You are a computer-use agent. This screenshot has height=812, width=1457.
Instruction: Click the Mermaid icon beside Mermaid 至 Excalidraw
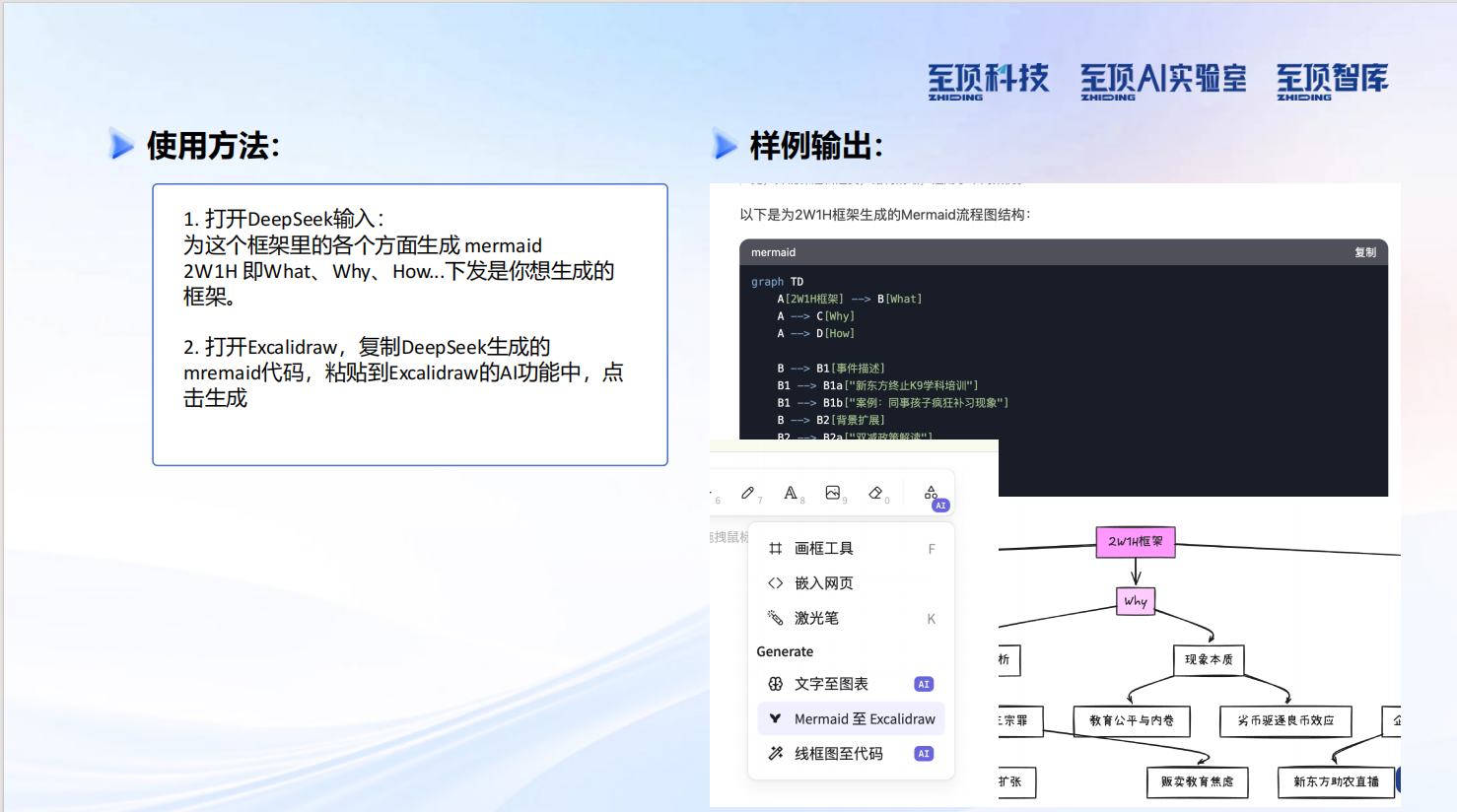[x=776, y=718]
